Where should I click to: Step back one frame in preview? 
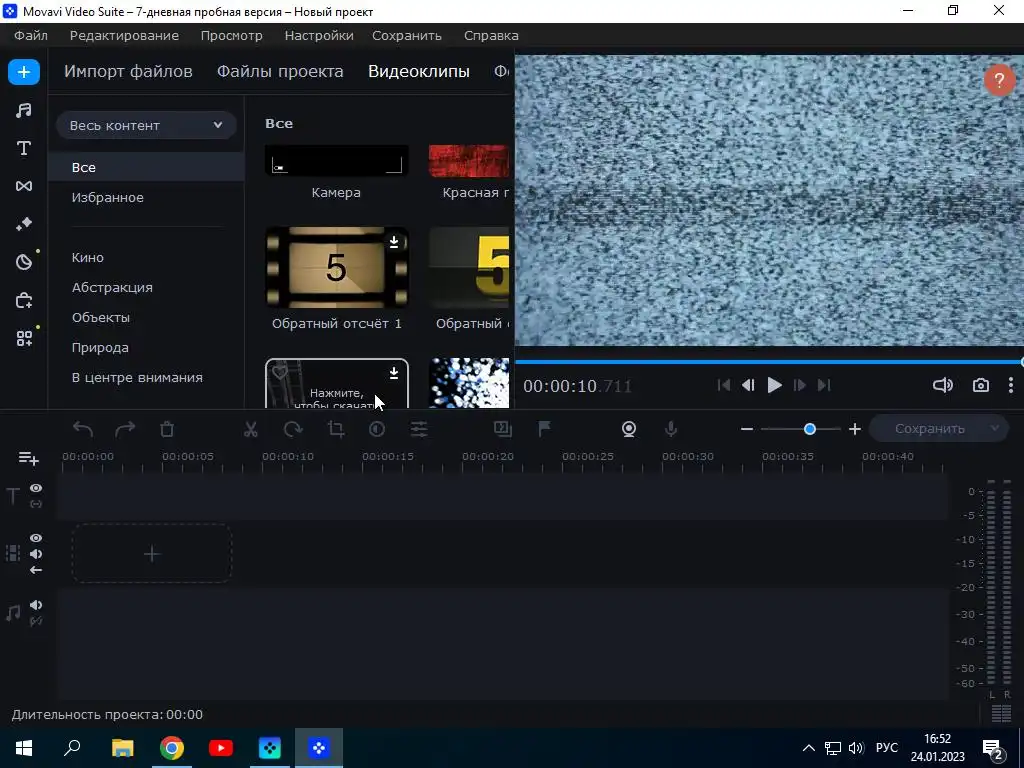click(748, 385)
